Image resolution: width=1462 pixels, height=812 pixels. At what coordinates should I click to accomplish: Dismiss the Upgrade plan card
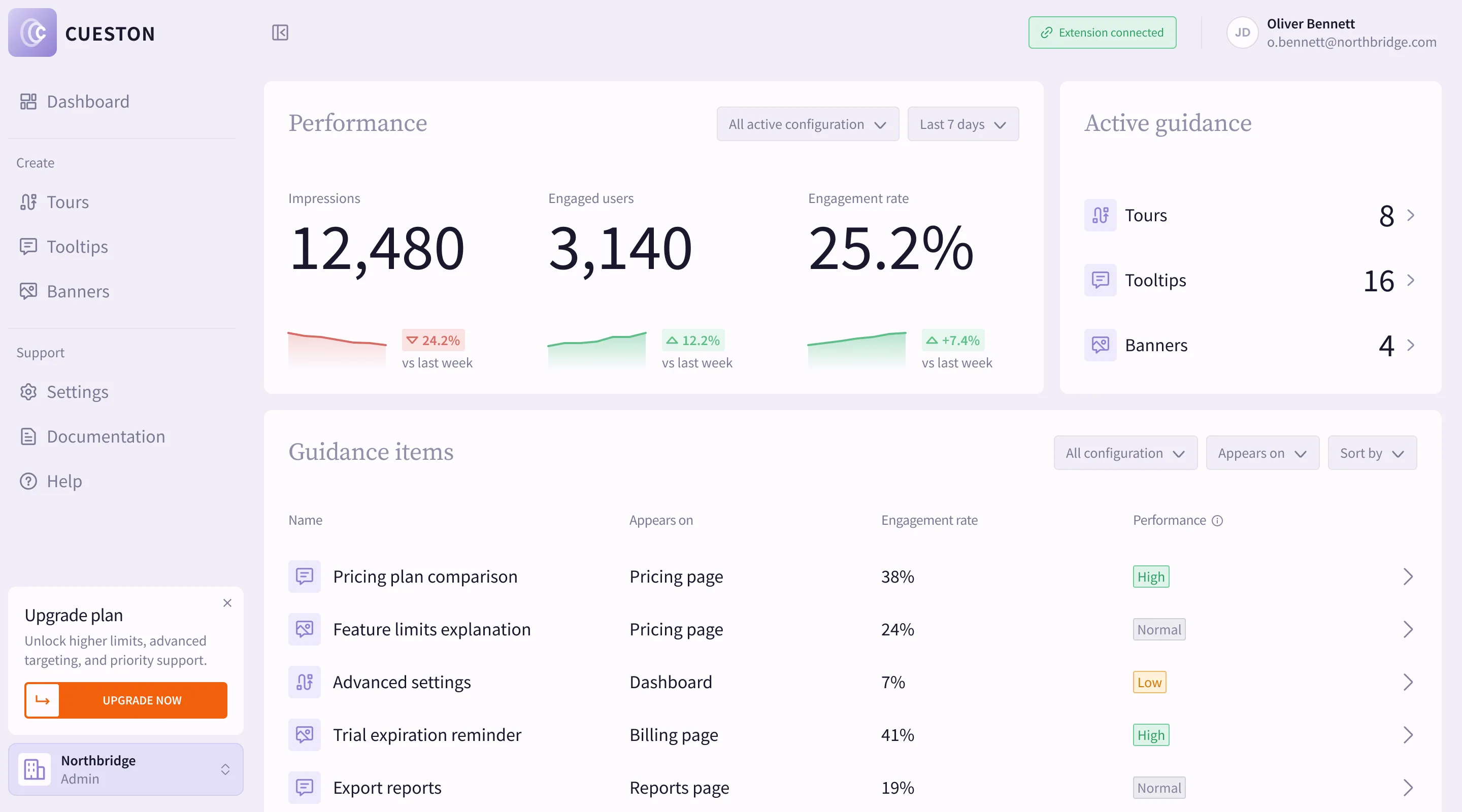pos(227,602)
